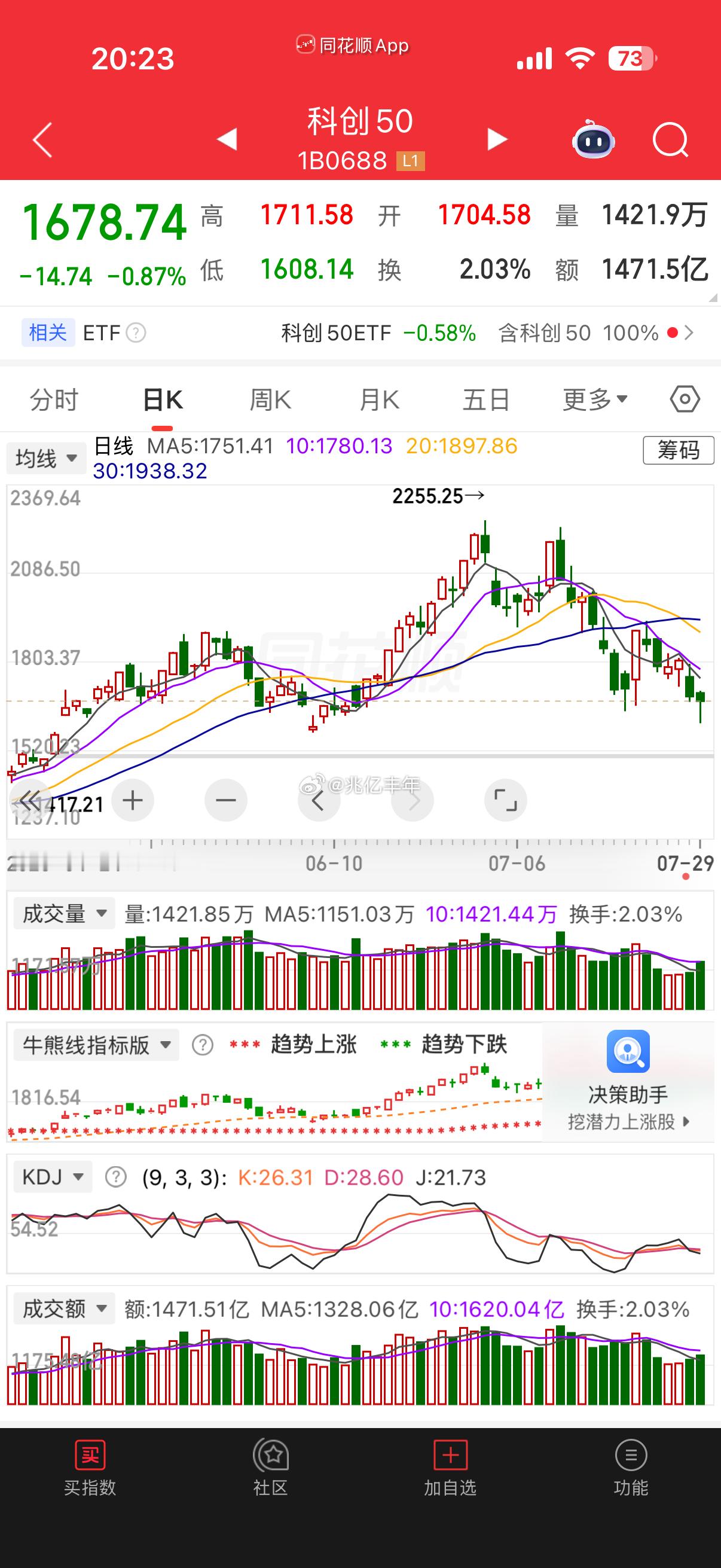721x1568 pixels.
Task: Tap the 07-06 date marker
Action: pos(517,863)
